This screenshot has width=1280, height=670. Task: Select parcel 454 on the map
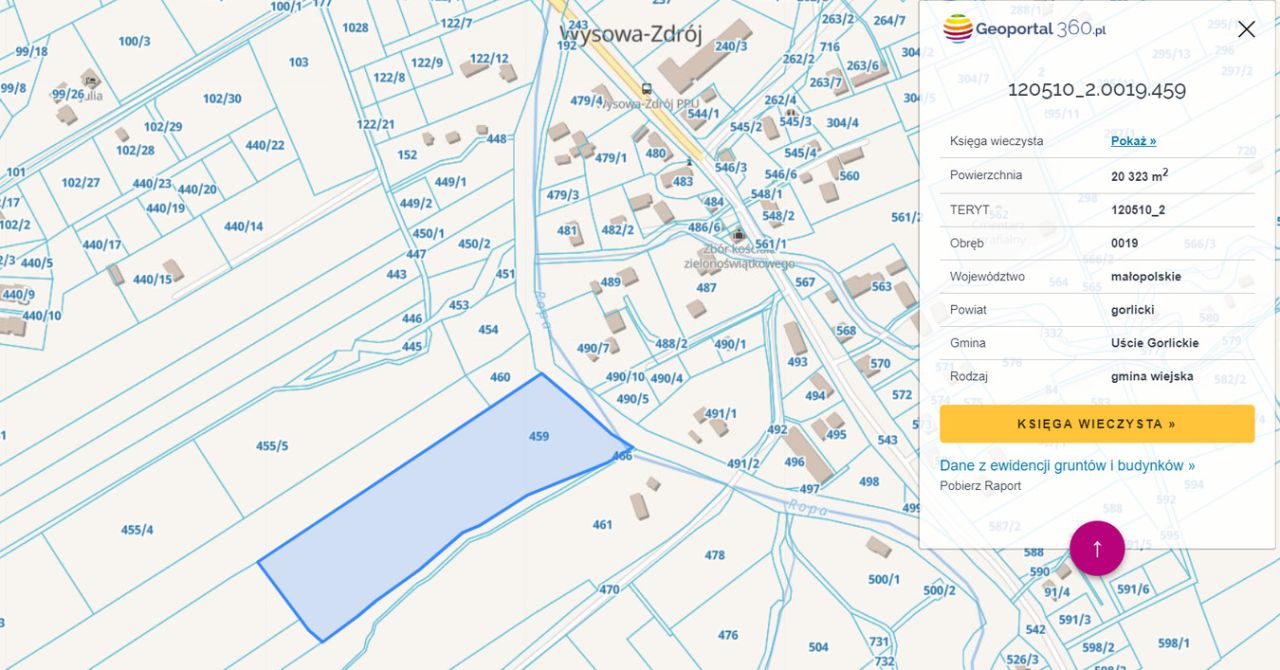coord(488,329)
